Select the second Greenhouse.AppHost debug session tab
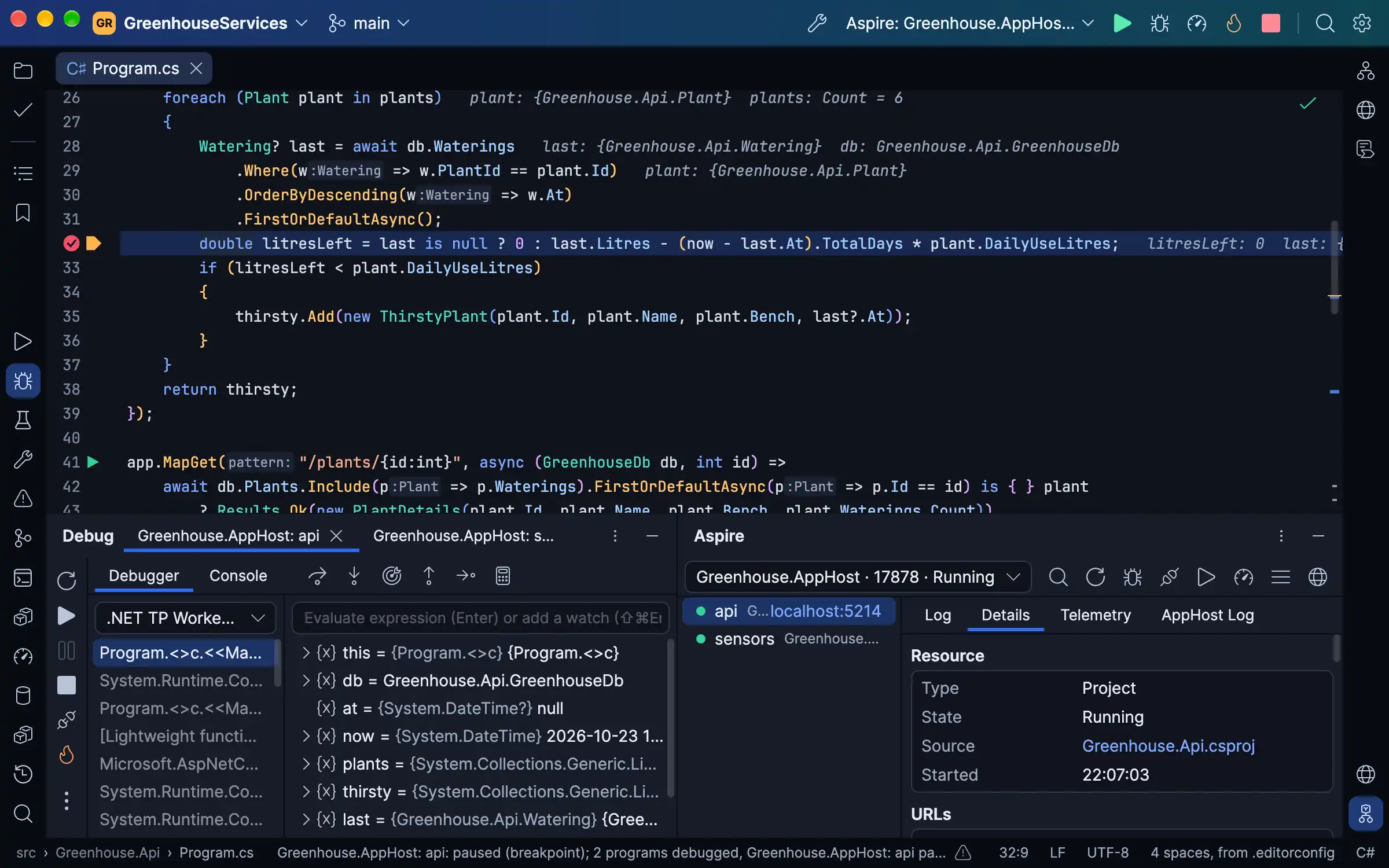The height and width of the screenshot is (868, 1389). tap(463, 536)
